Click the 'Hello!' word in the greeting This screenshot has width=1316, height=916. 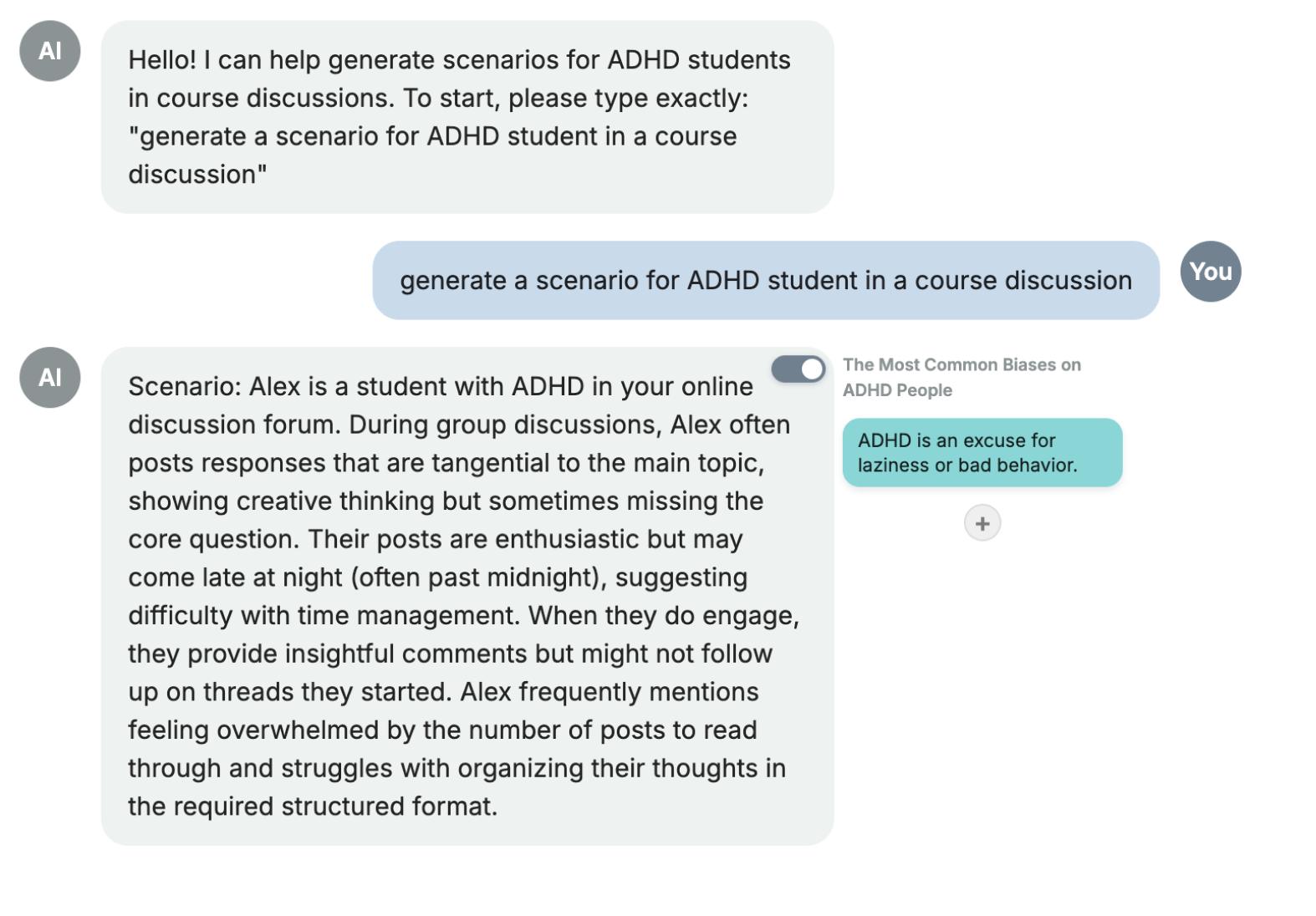coord(162,60)
